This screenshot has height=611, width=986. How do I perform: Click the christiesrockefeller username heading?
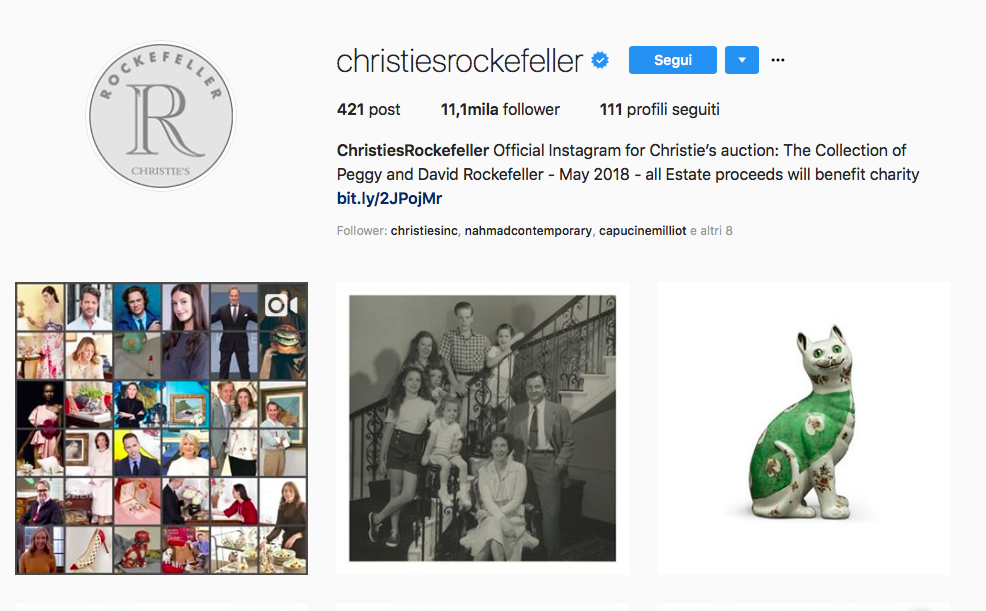[460, 61]
